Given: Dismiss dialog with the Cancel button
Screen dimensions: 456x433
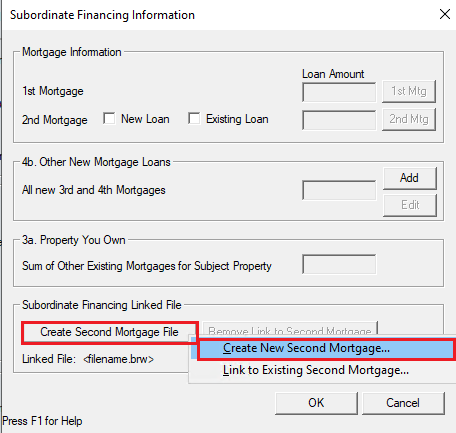Looking at the screenshot, I should [x=403, y=403].
